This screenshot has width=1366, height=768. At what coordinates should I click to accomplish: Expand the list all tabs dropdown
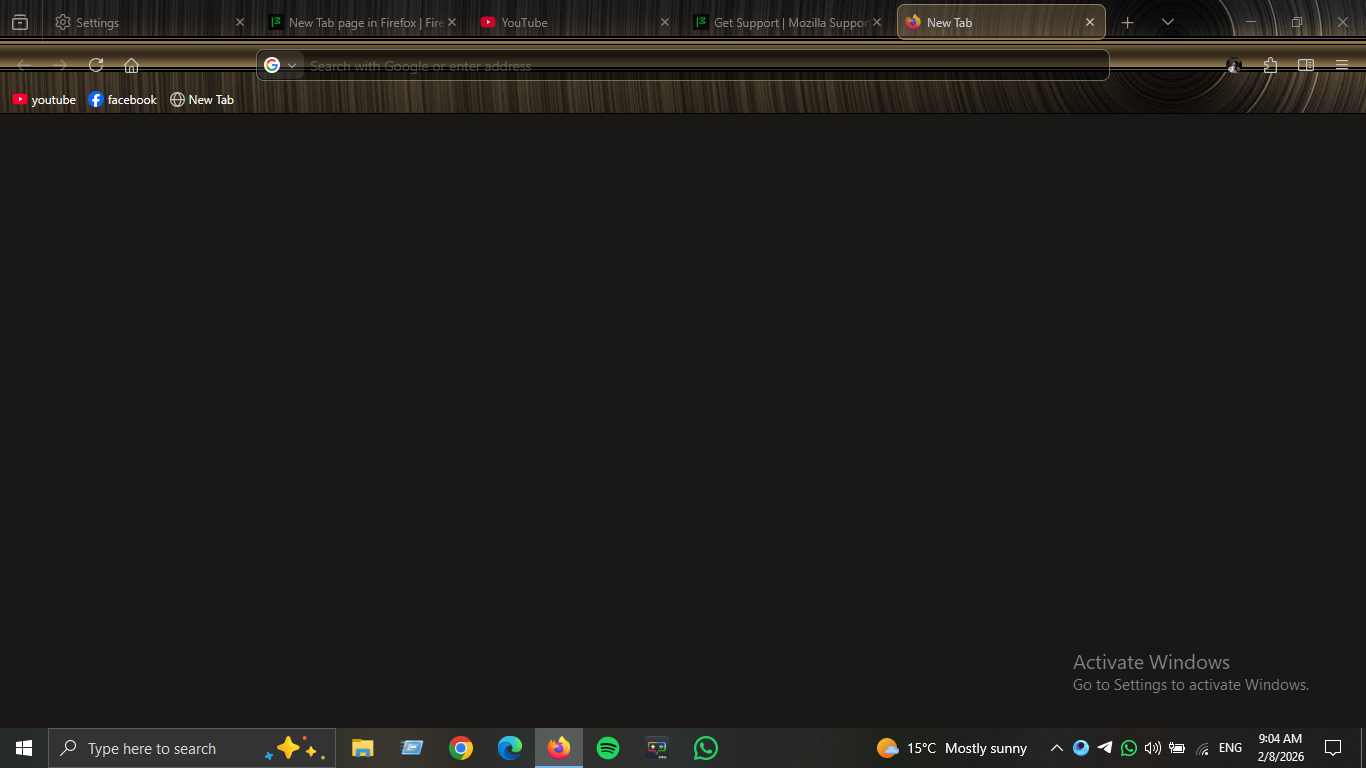[1168, 22]
